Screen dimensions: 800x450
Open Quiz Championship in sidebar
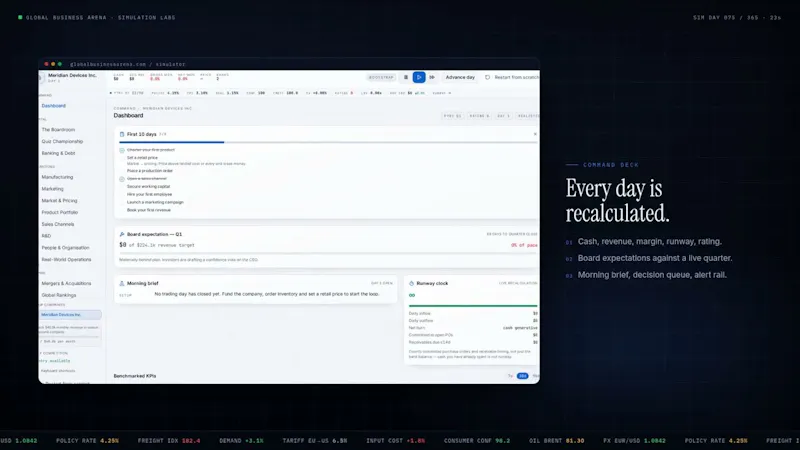62,141
